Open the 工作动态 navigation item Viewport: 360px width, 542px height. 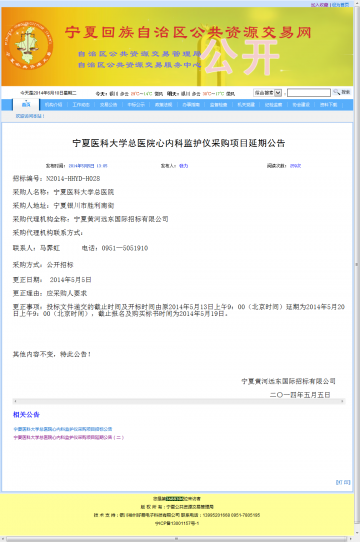pos(81,105)
